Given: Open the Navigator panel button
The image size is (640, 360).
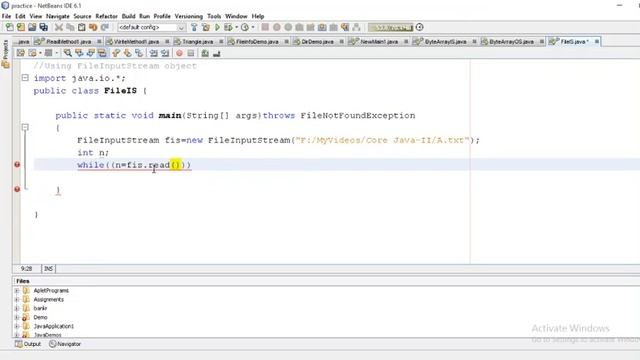Looking at the screenshot, I should pyautogui.click(x=65, y=344).
